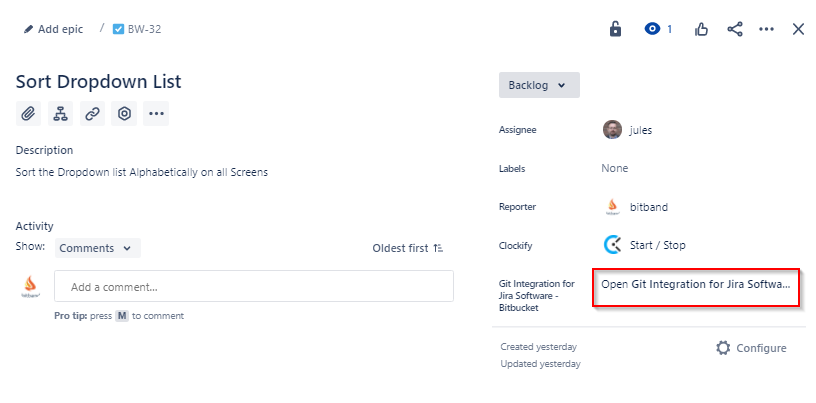Image resolution: width=816 pixels, height=403 pixels.
Task: Click the Configure gear button
Action: point(751,348)
